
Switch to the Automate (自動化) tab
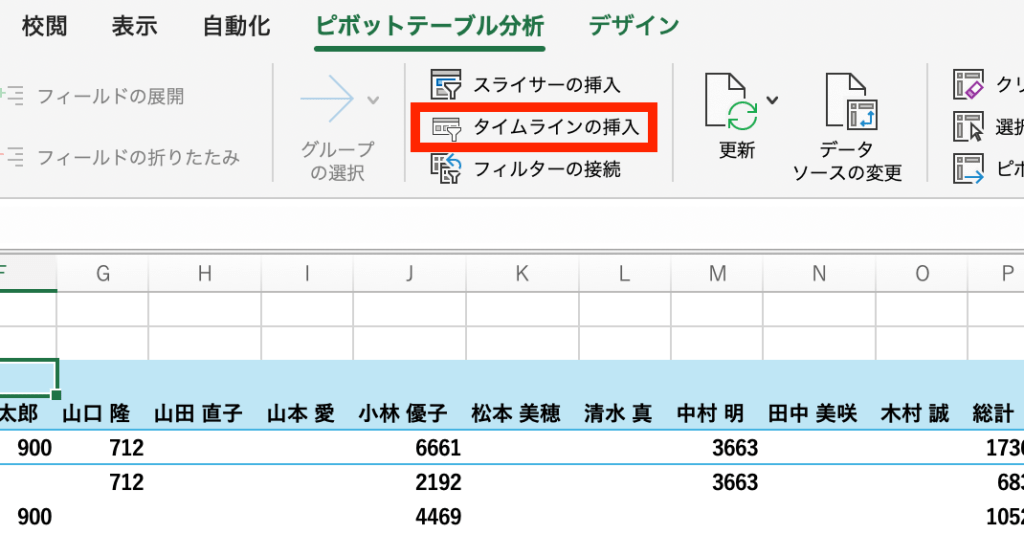tap(236, 26)
